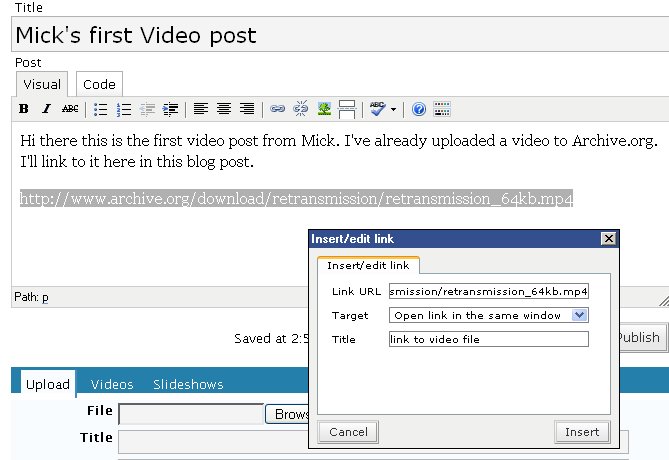Click the unlink icon in toolbar
669x460 pixels.
(301, 109)
